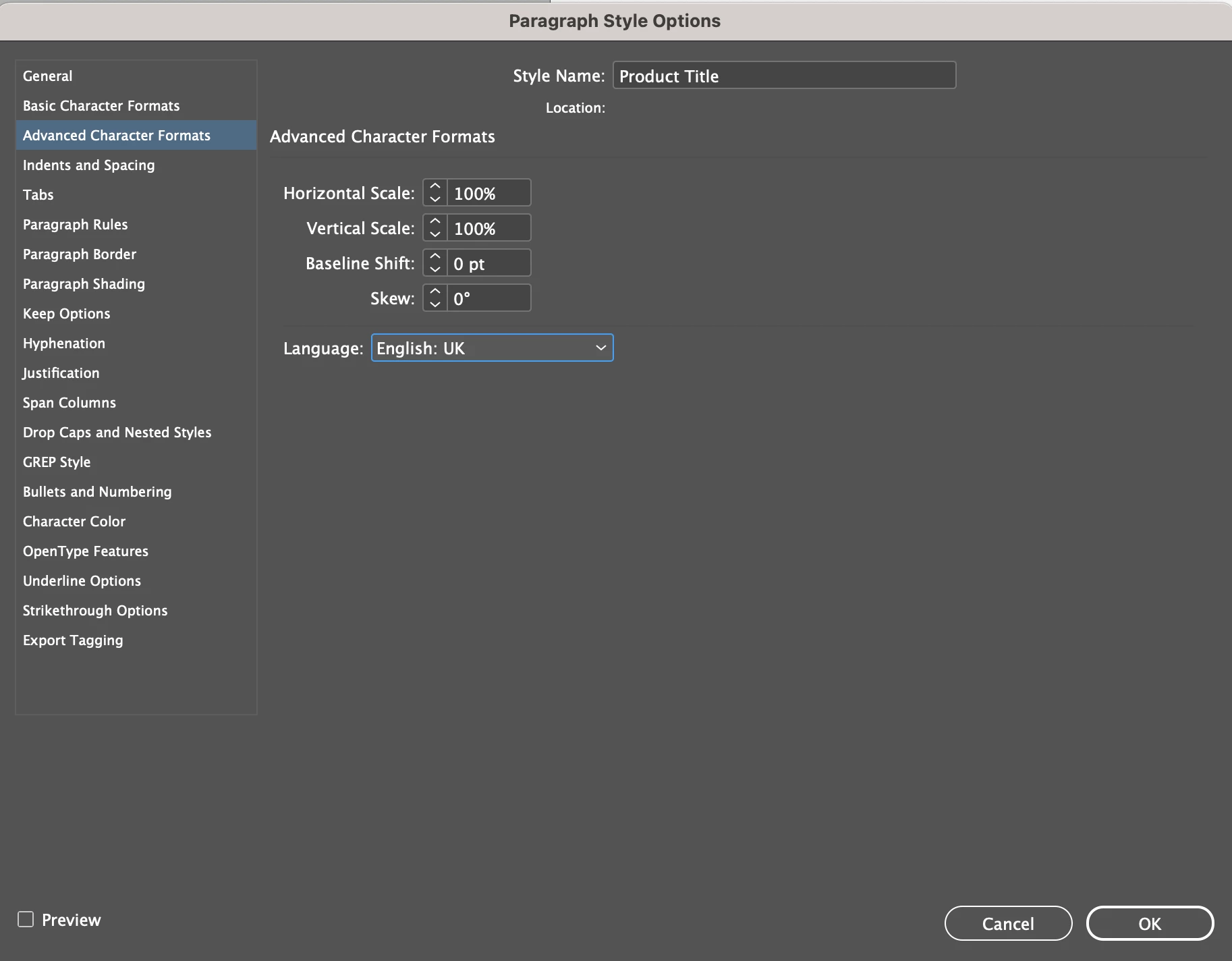Open Character Color settings
Image resolution: width=1232 pixels, height=961 pixels.
tap(136, 522)
